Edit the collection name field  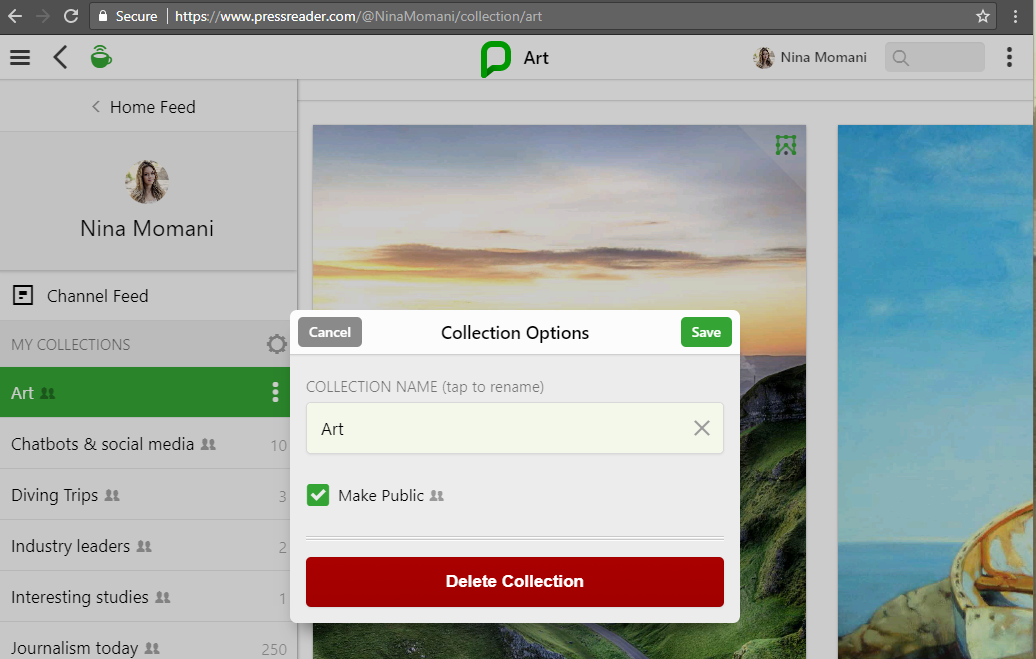(515, 428)
